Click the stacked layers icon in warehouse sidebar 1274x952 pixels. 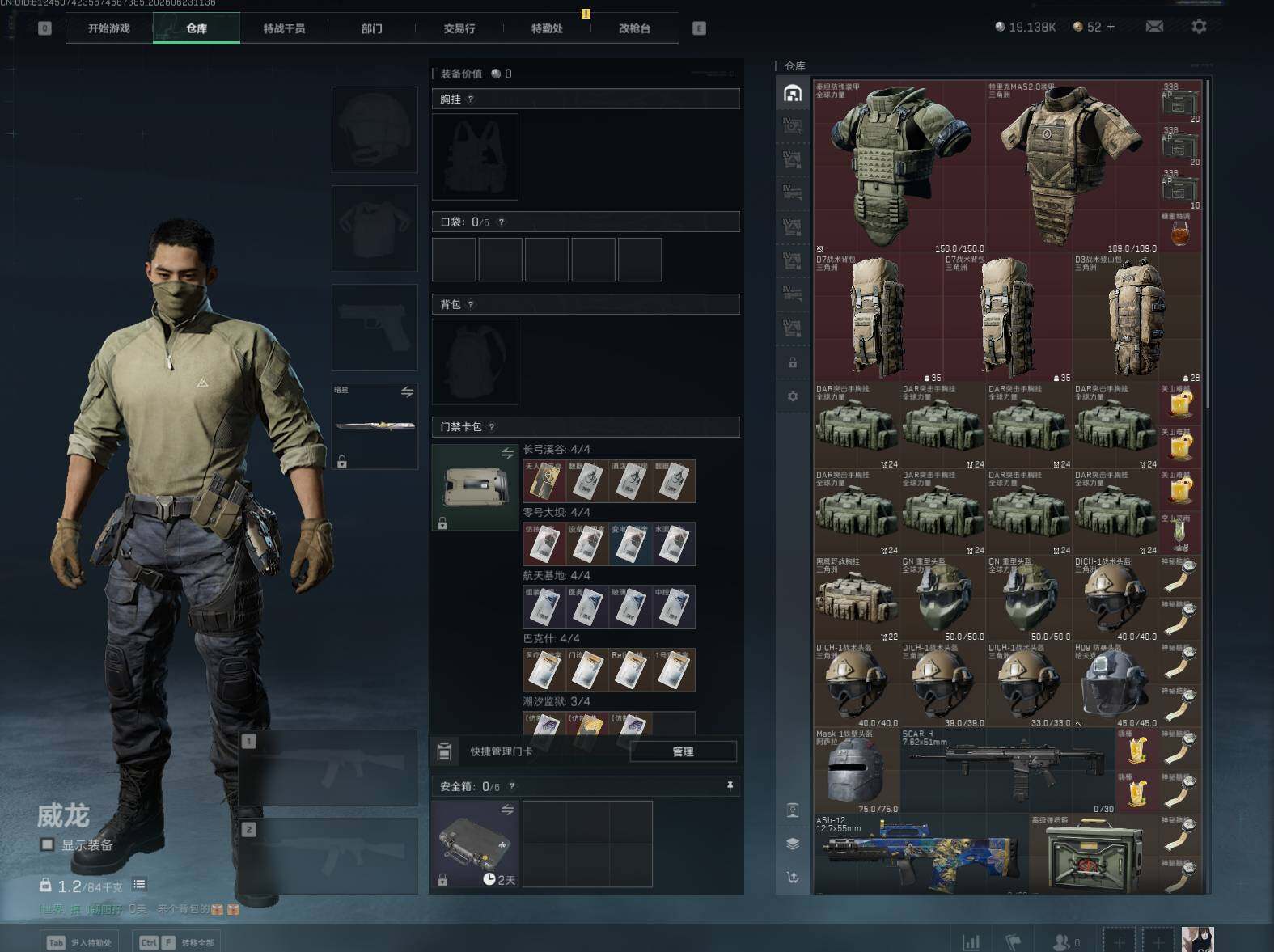(793, 844)
